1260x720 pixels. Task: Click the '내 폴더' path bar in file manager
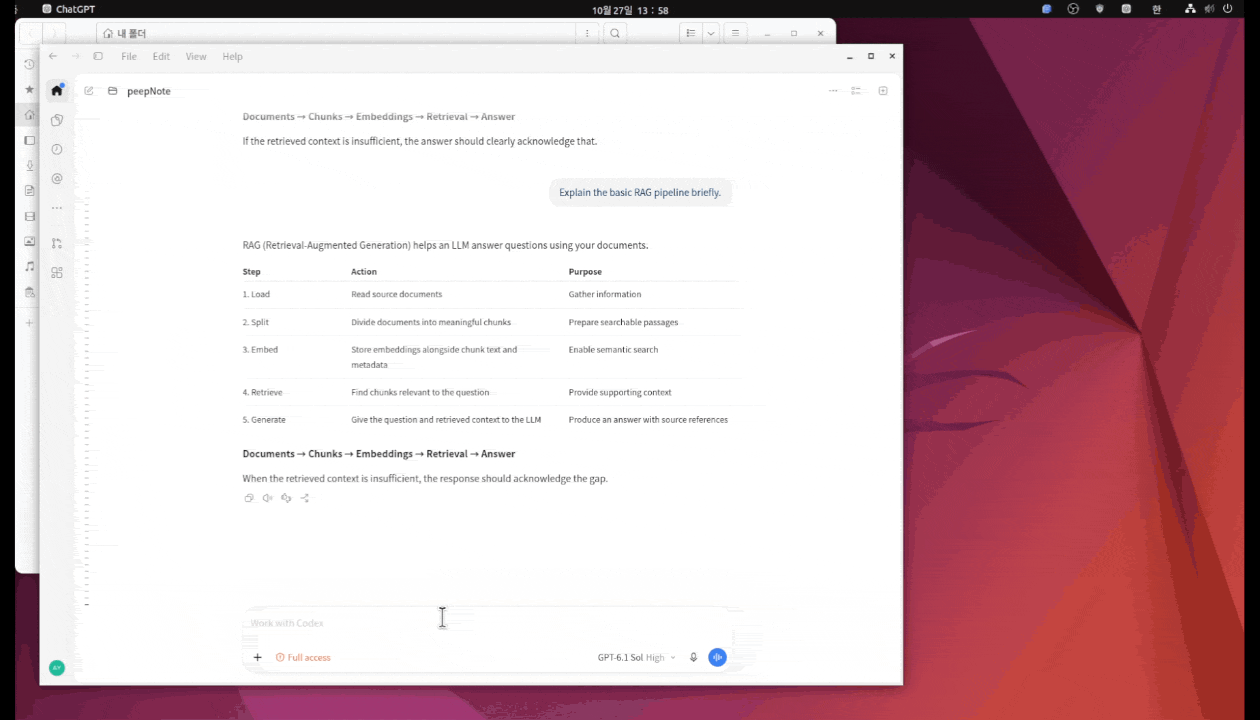coord(335,33)
